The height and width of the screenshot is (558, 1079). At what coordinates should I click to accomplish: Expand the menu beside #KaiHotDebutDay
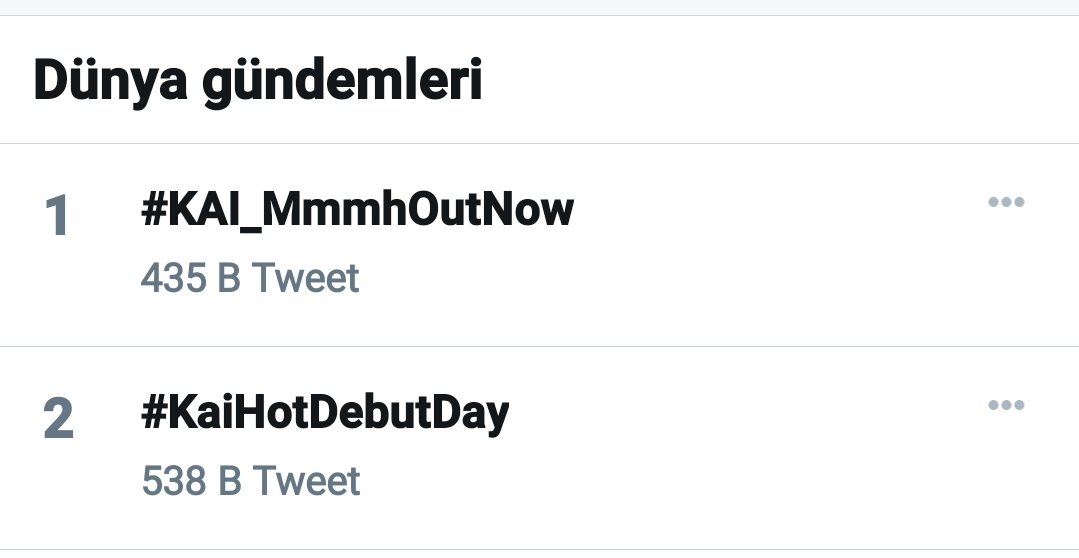(x=1005, y=405)
